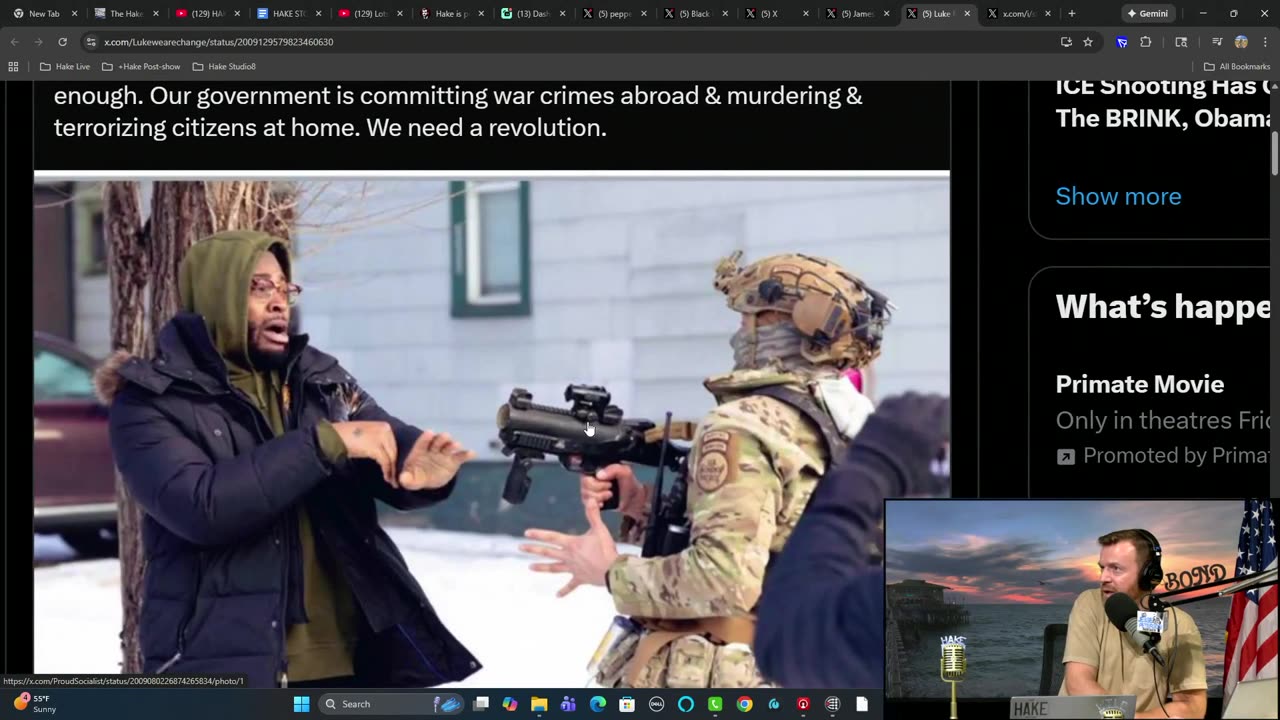Launch Copilot from taskbar
This screenshot has width=1280, height=720.
510,704
